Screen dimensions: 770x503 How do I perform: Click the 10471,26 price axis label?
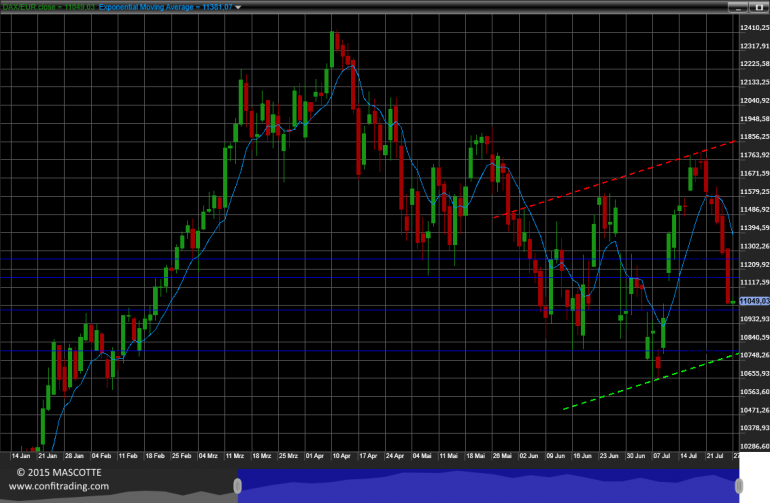tap(754, 410)
